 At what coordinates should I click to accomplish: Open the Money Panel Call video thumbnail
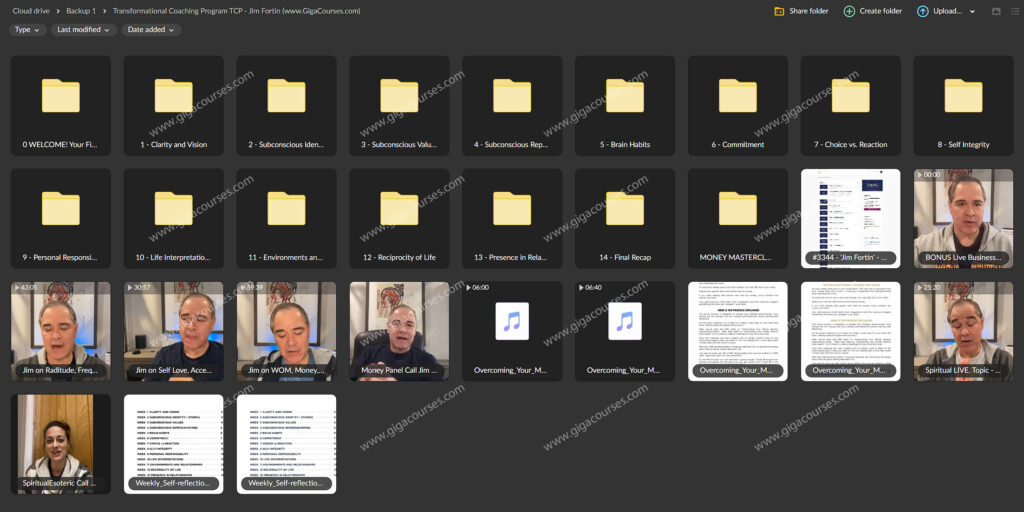tap(399, 330)
